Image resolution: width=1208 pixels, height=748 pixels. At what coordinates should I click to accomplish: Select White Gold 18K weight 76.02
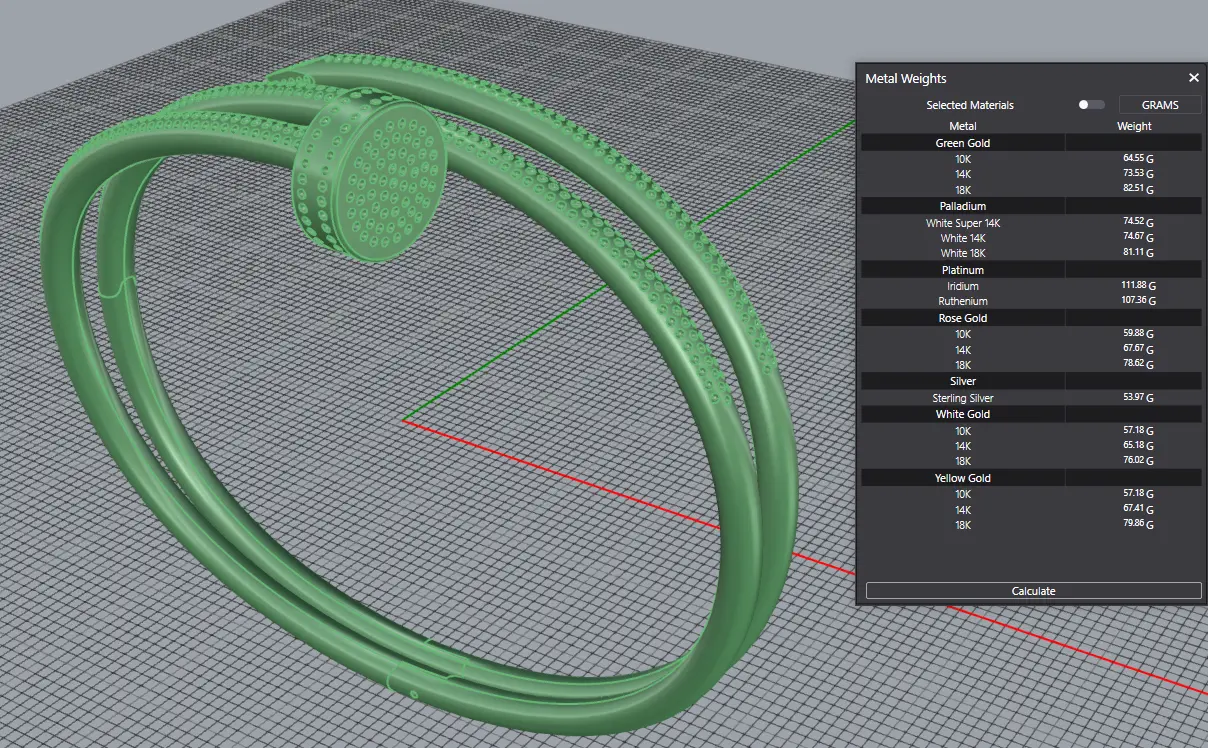tap(1138, 461)
